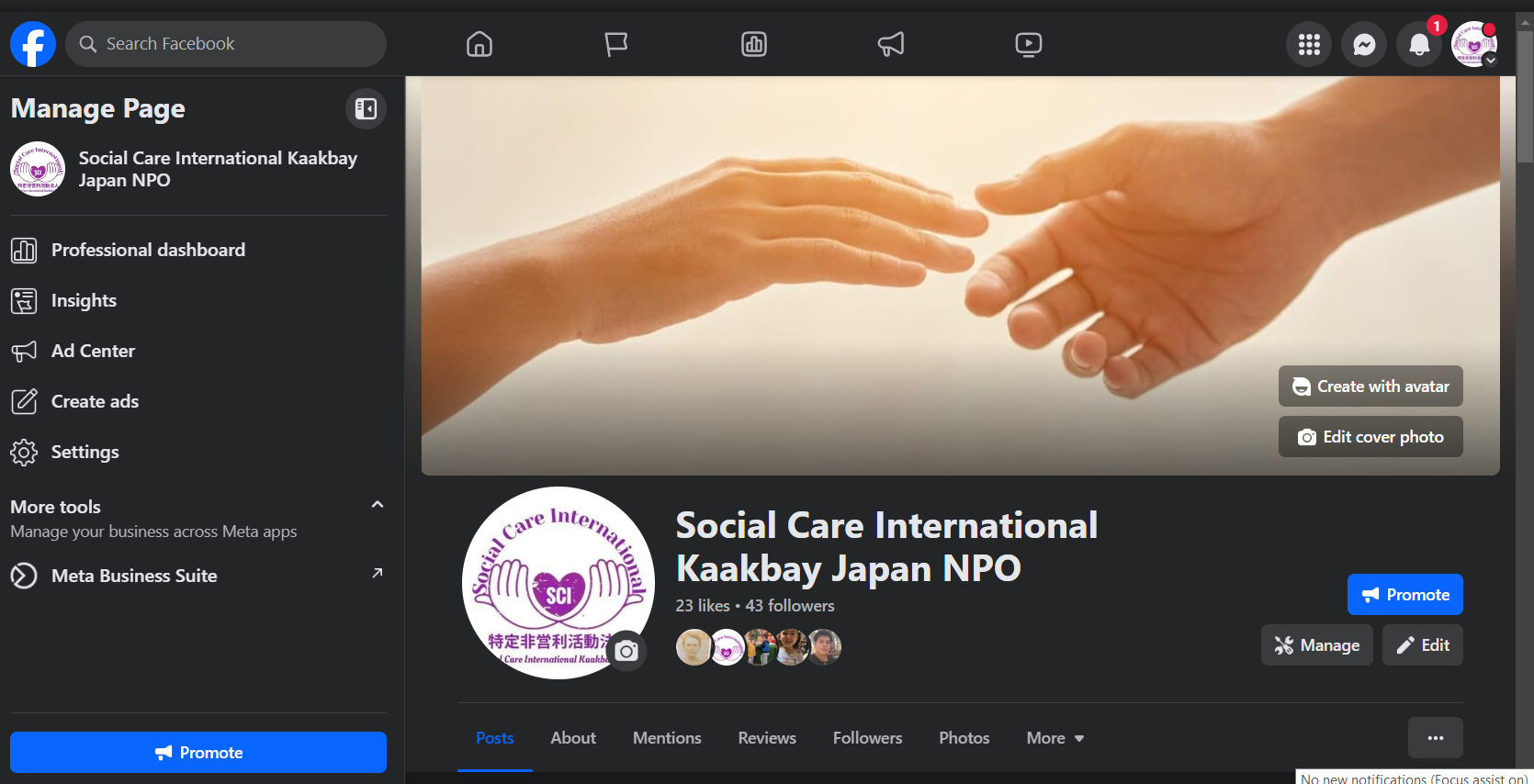This screenshot has height=784, width=1534.
Task: Open the three-dot page options menu
Action: tap(1436, 738)
